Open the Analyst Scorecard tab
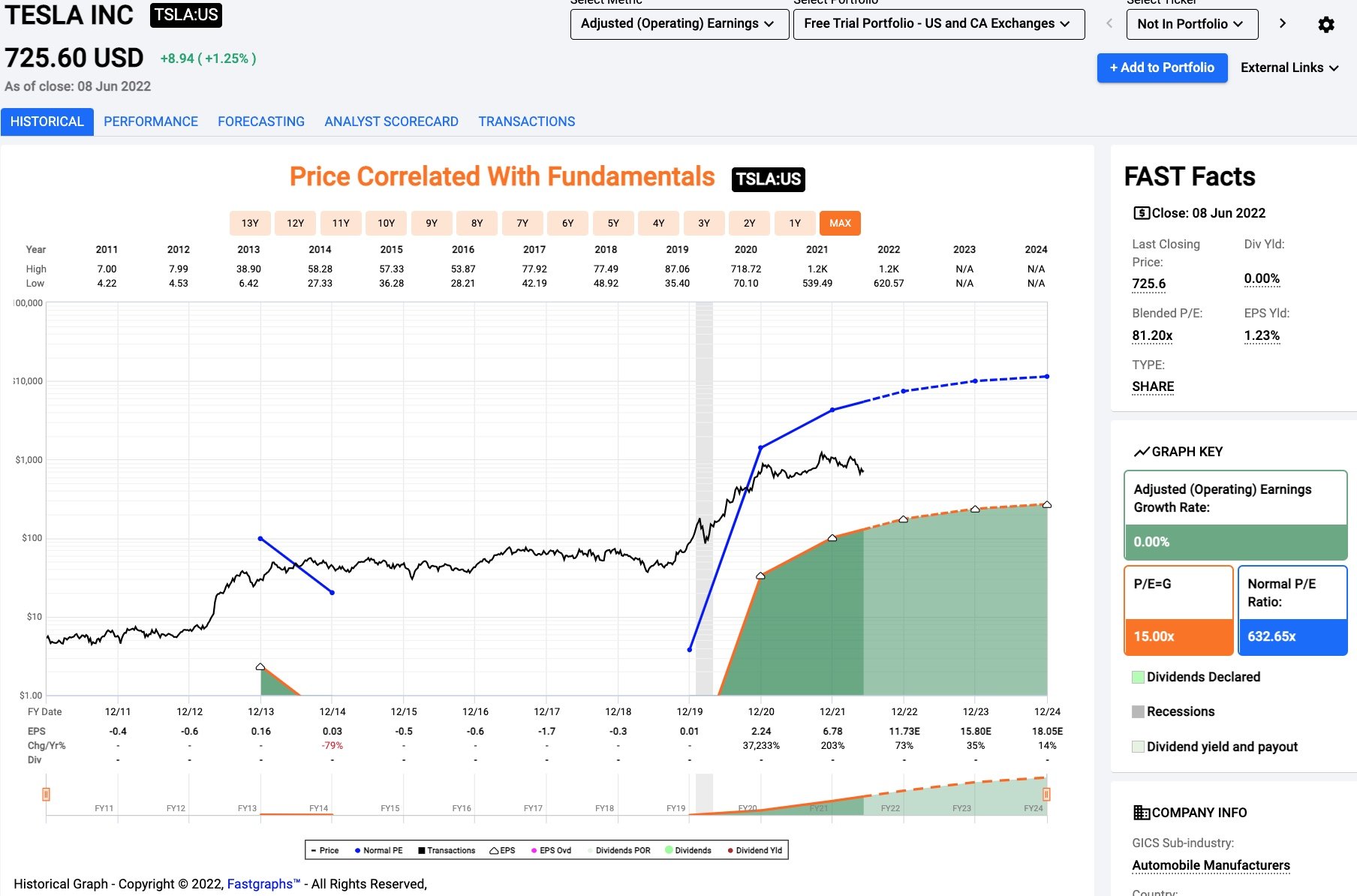 [x=391, y=122]
